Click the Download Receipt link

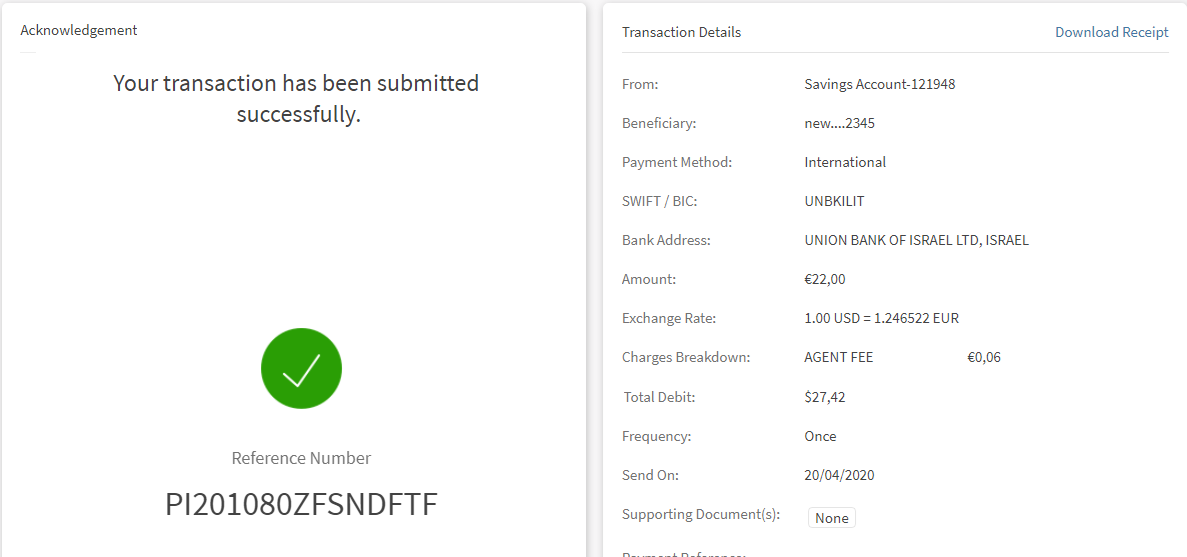tap(1111, 32)
